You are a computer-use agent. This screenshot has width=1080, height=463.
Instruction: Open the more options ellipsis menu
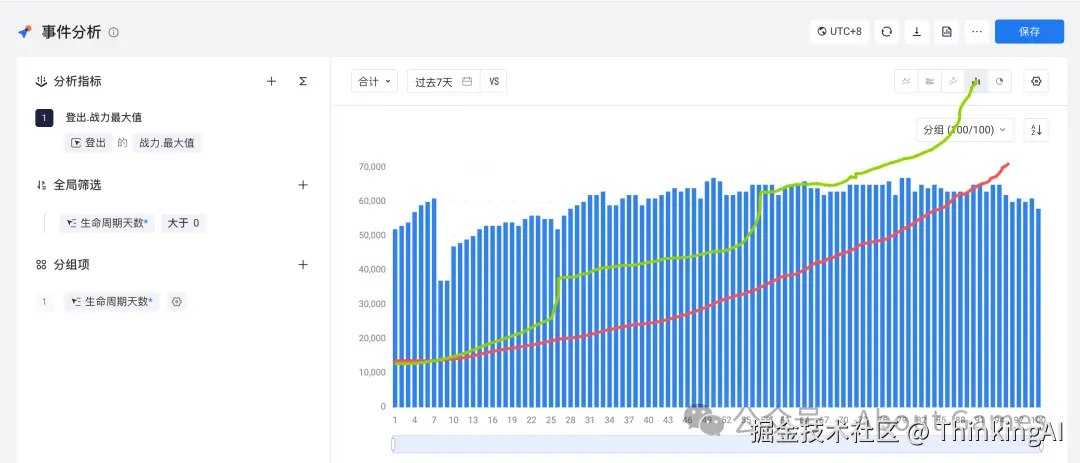(x=977, y=32)
